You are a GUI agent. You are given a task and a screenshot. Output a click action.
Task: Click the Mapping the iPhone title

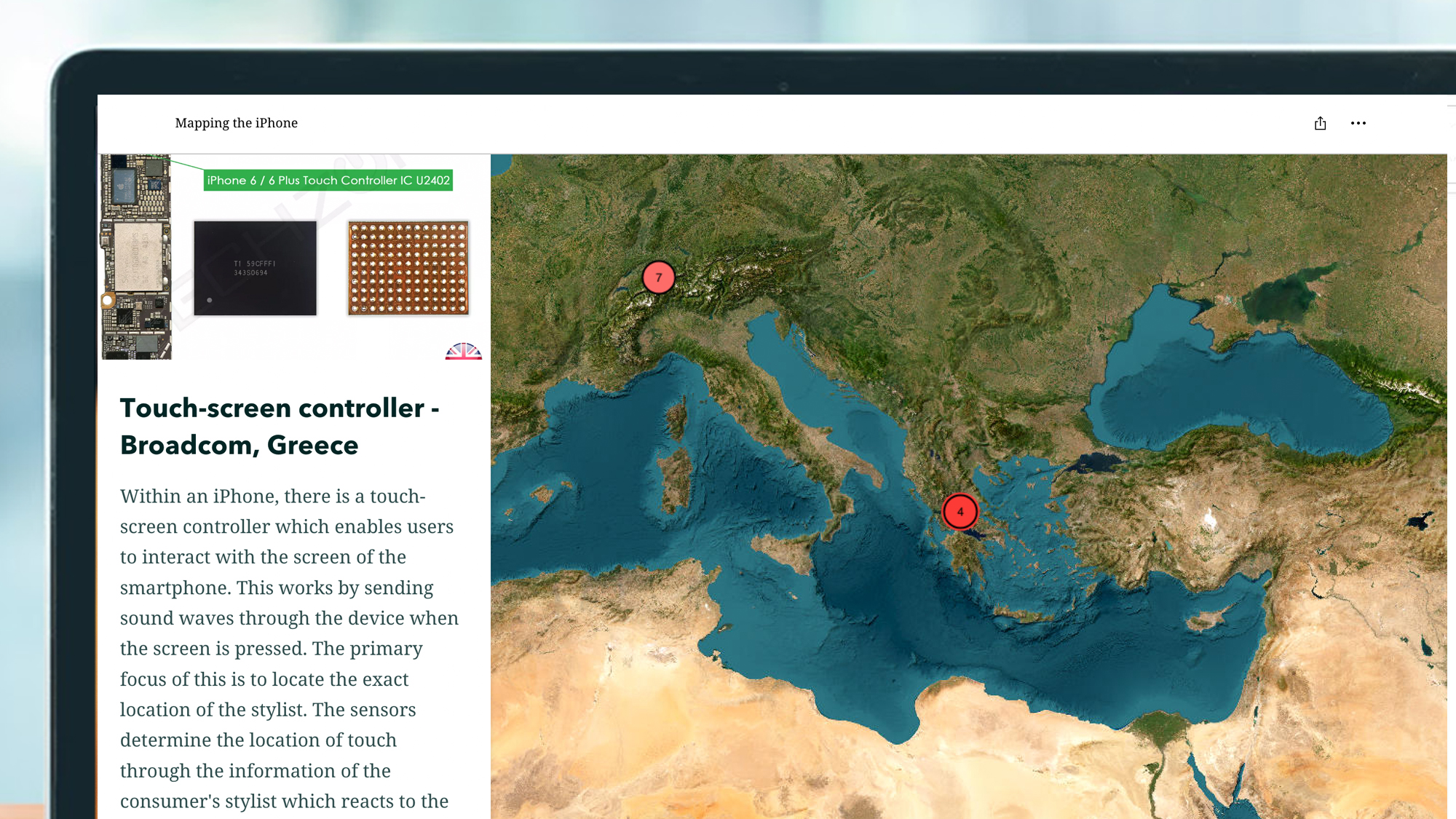coord(236,123)
